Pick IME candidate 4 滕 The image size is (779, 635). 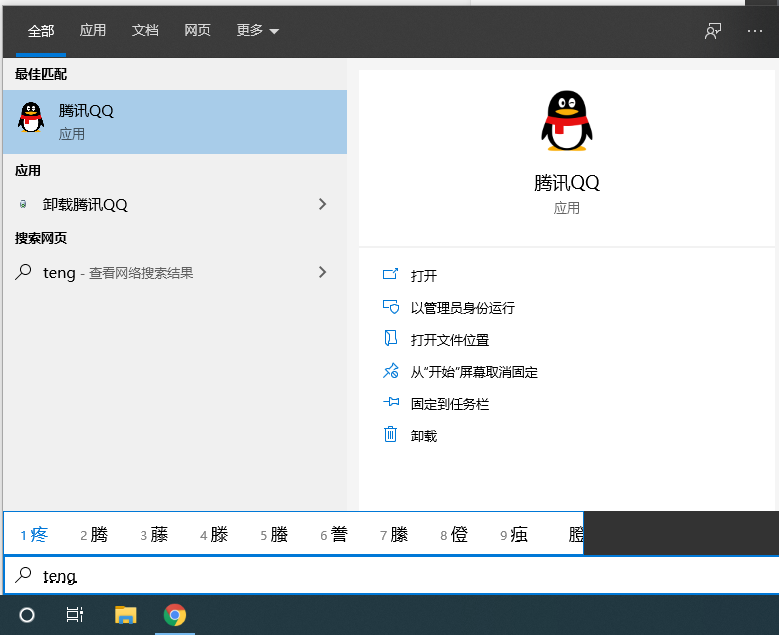tap(214, 535)
